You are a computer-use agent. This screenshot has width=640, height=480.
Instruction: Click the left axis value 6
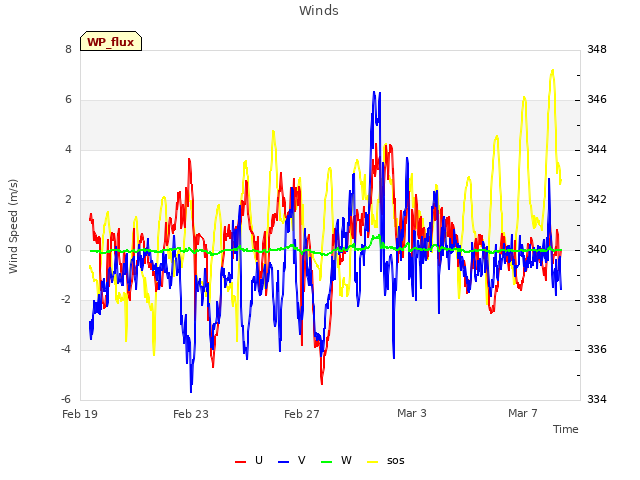(68, 100)
